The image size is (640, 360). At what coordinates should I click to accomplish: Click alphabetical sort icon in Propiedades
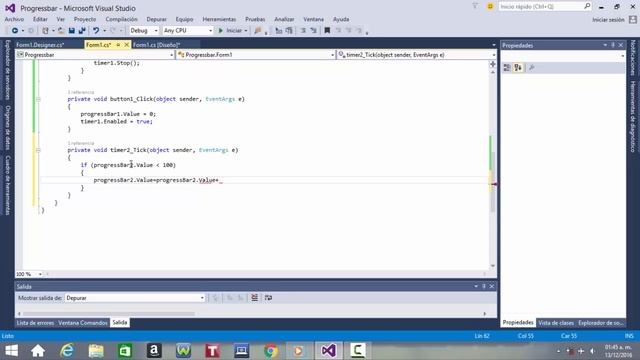pos(518,68)
